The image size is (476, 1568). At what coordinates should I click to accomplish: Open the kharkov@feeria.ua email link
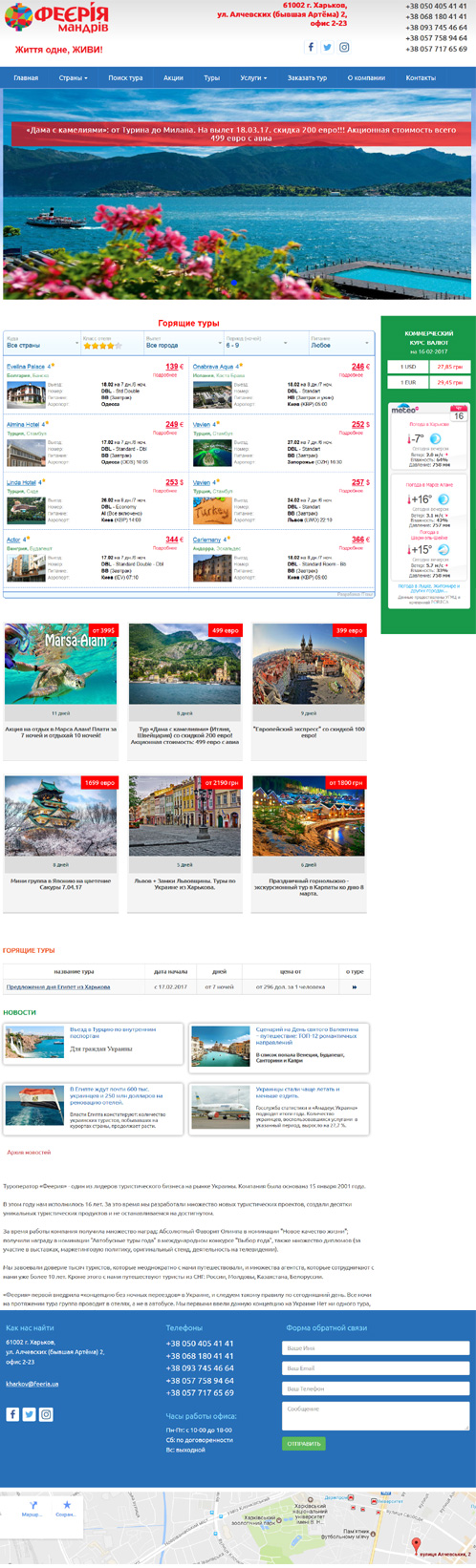click(32, 1384)
